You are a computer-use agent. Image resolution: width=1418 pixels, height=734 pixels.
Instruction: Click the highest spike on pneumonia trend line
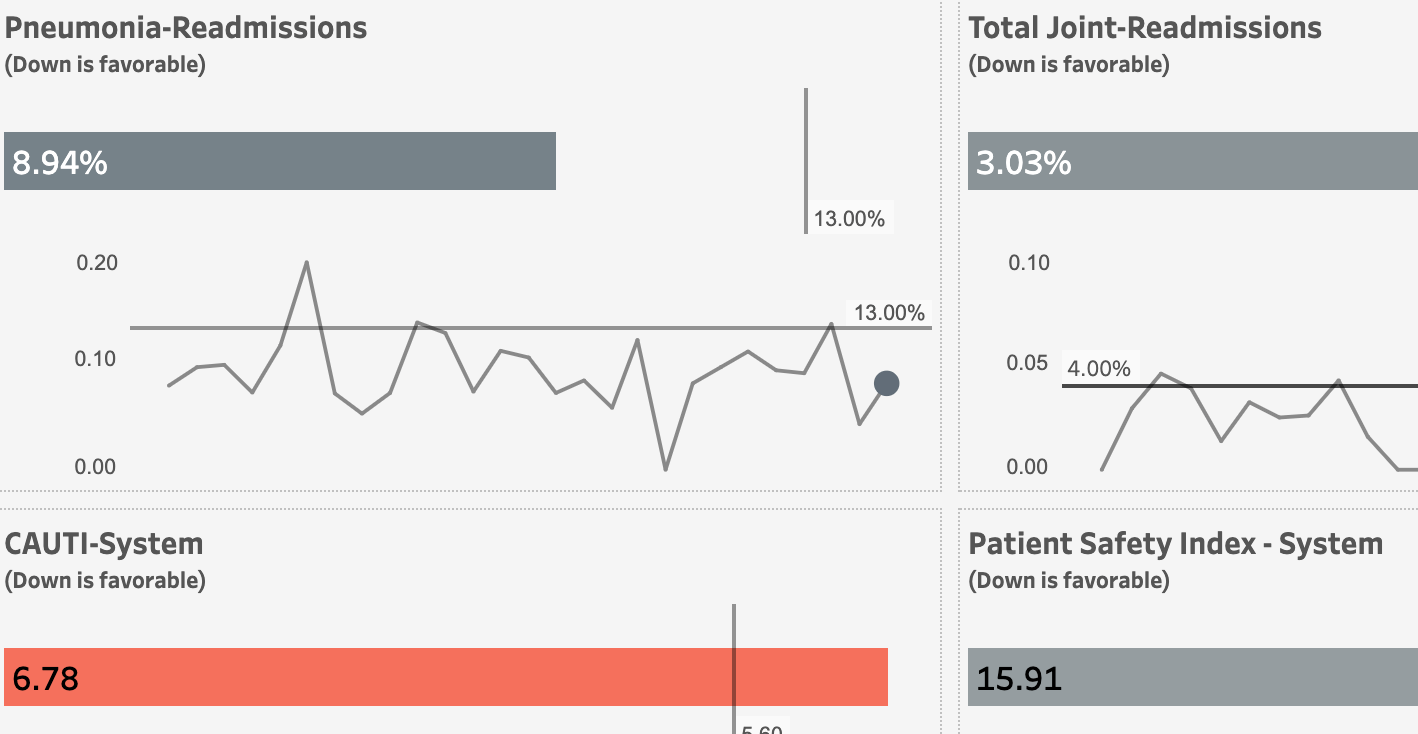point(306,262)
